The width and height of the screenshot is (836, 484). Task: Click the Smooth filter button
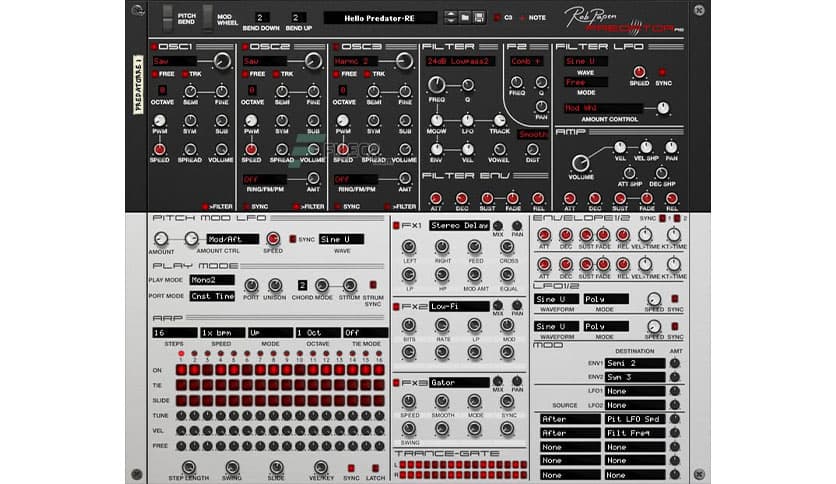point(533,134)
